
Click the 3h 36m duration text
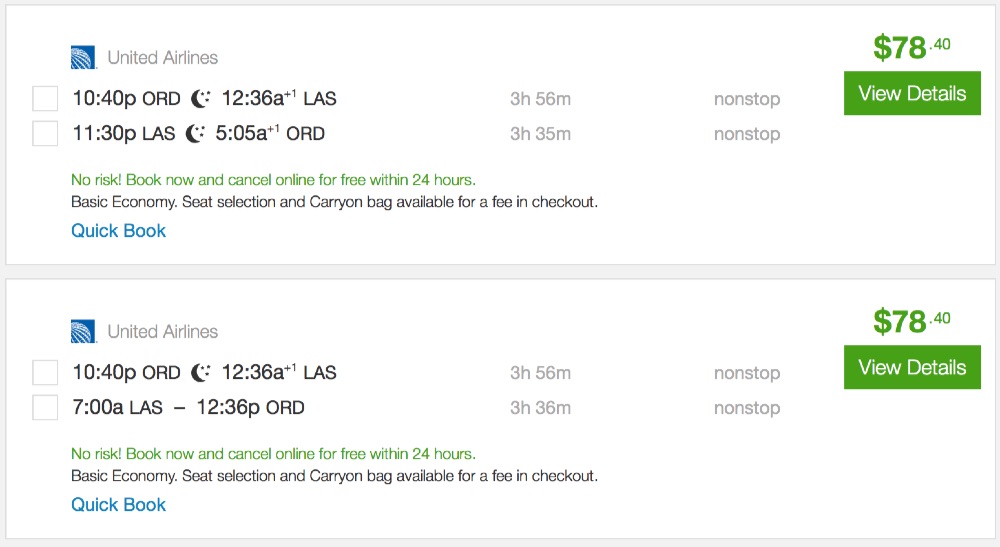(x=540, y=407)
